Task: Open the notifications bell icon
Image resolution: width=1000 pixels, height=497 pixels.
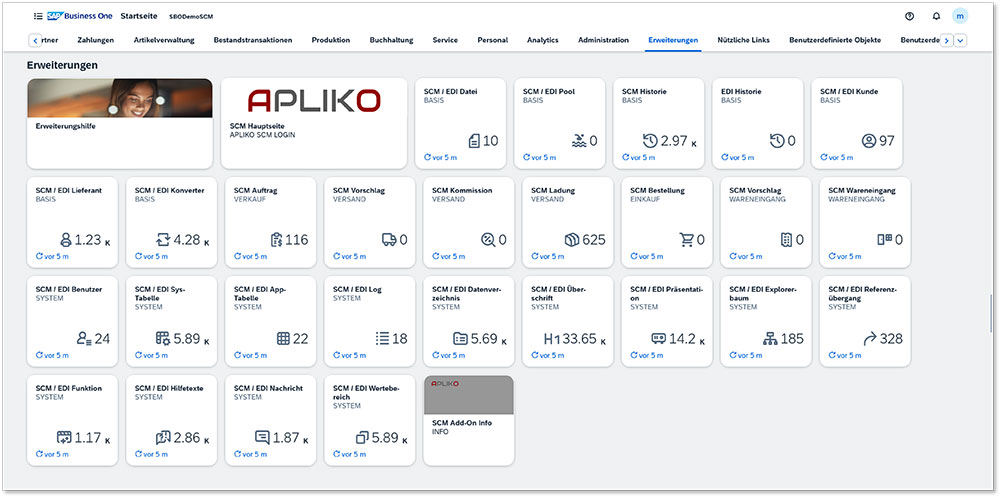Action: click(x=936, y=16)
